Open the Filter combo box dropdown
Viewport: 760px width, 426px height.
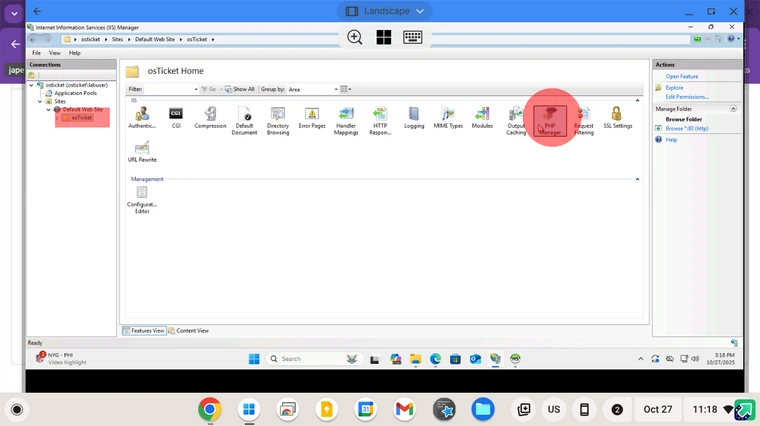[196, 89]
